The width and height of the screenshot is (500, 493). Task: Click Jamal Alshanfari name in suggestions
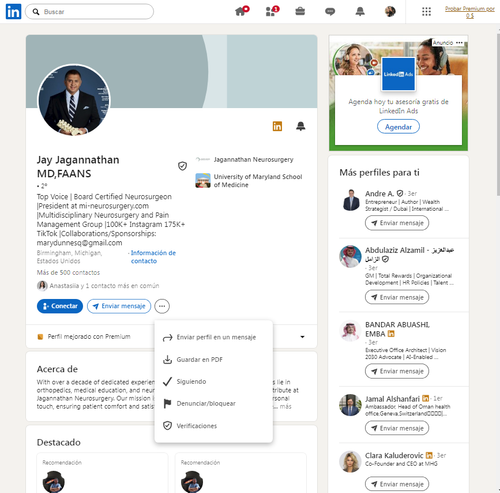click(x=392, y=399)
